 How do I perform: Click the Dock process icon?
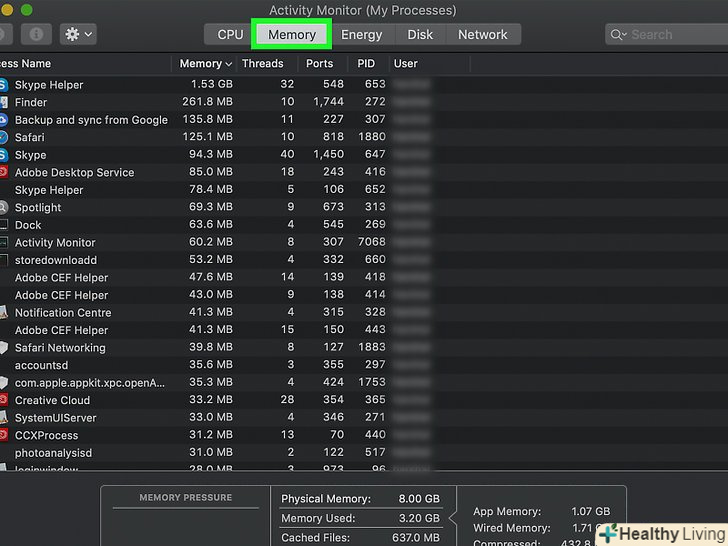click(4, 225)
